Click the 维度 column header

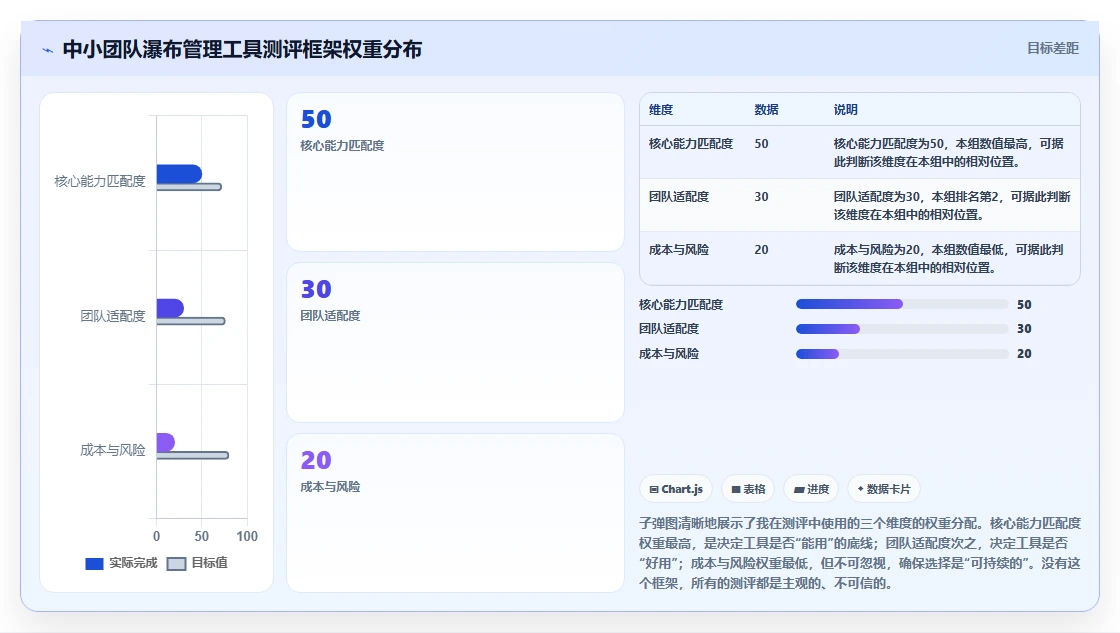click(x=661, y=110)
